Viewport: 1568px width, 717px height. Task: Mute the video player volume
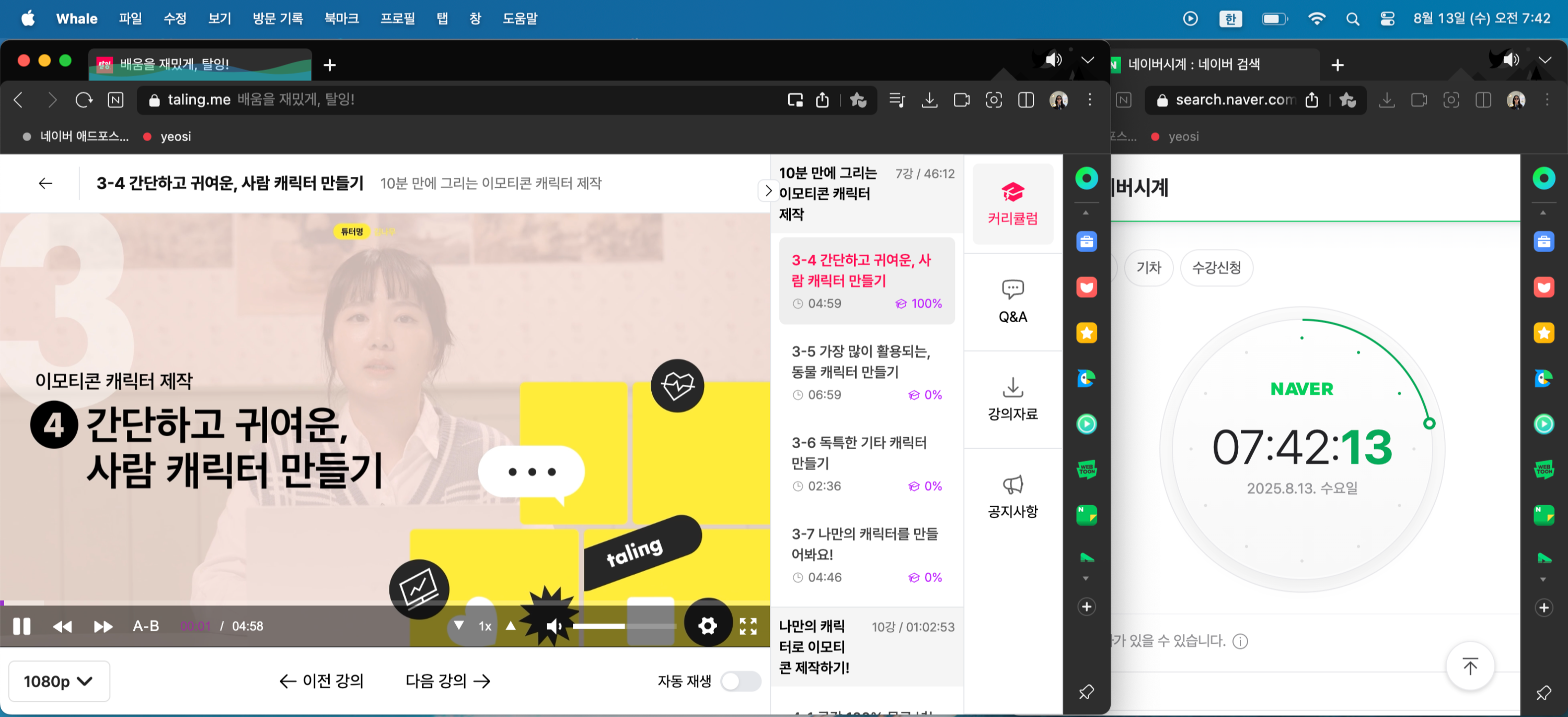click(554, 626)
